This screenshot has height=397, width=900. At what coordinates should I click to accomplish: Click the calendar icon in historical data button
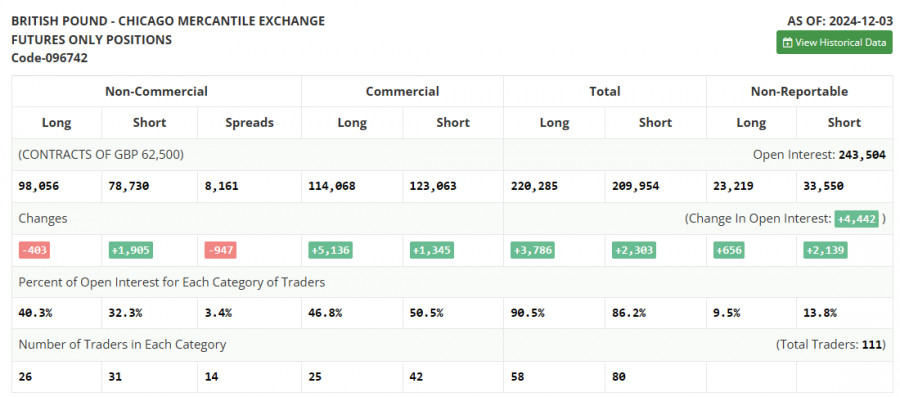pyautogui.click(x=788, y=43)
